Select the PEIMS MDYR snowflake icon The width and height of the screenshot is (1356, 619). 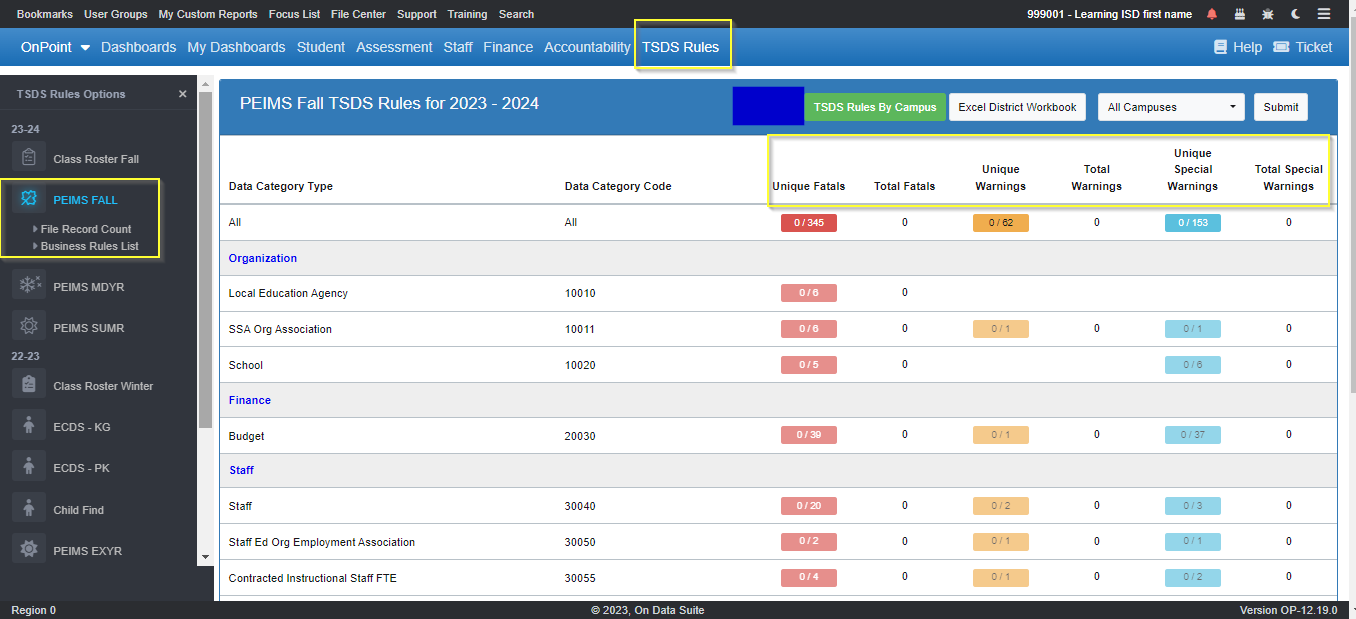(27, 284)
